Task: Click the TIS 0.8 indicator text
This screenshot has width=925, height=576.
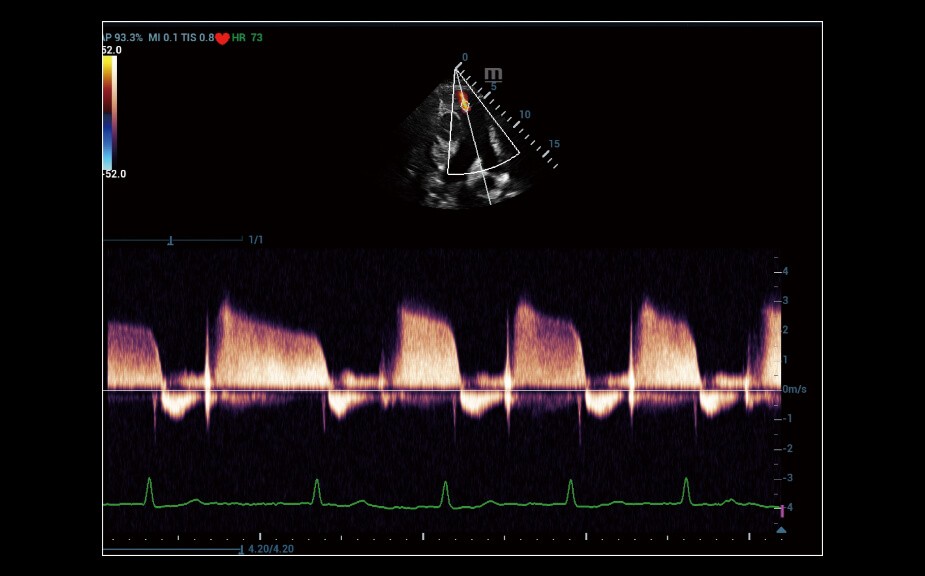Action: point(198,38)
